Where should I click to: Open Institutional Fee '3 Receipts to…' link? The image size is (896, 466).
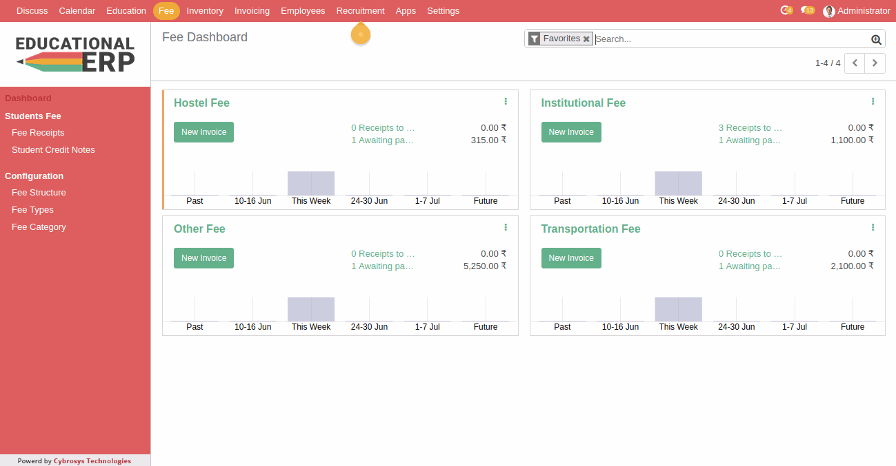pyautogui.click(x=750, y=128)
